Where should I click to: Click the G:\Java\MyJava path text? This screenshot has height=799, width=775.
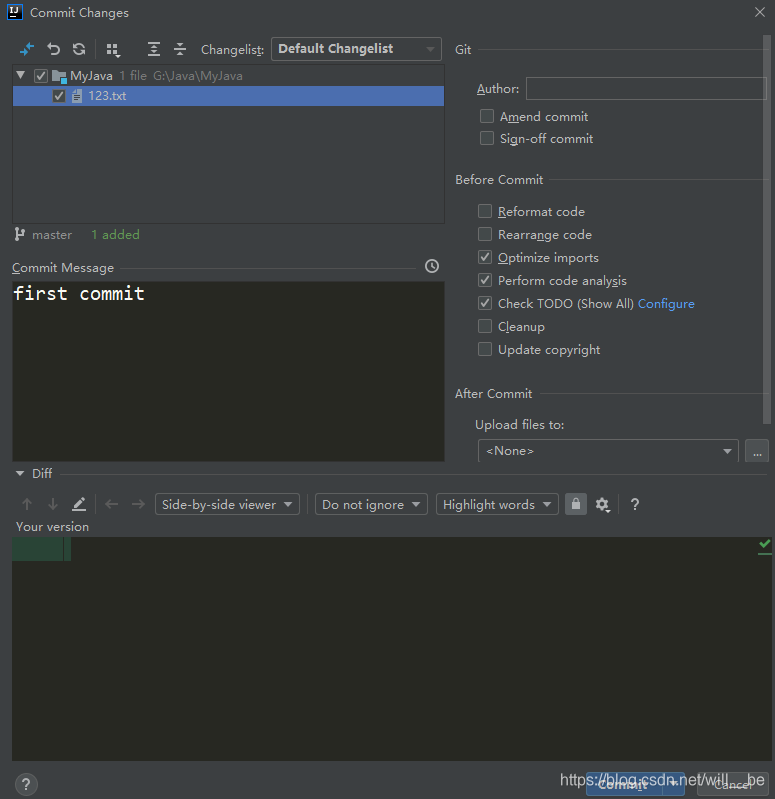(198, 76)
